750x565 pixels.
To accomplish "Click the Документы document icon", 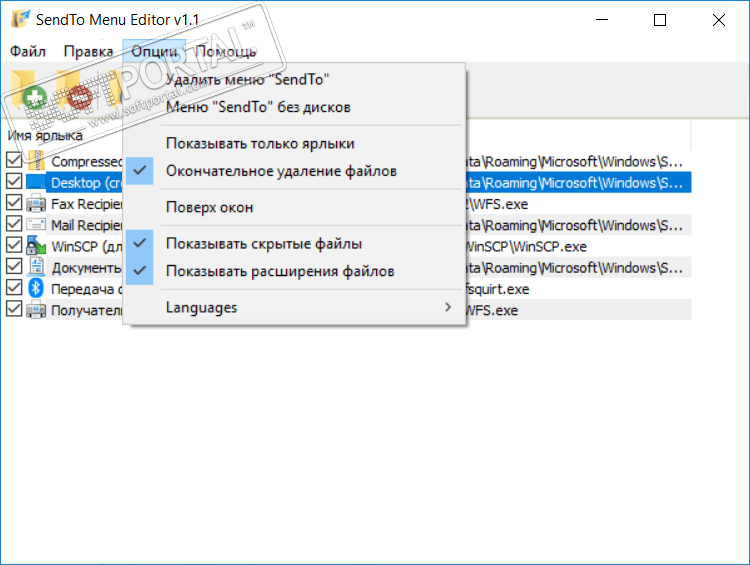I will click(36, 266).
